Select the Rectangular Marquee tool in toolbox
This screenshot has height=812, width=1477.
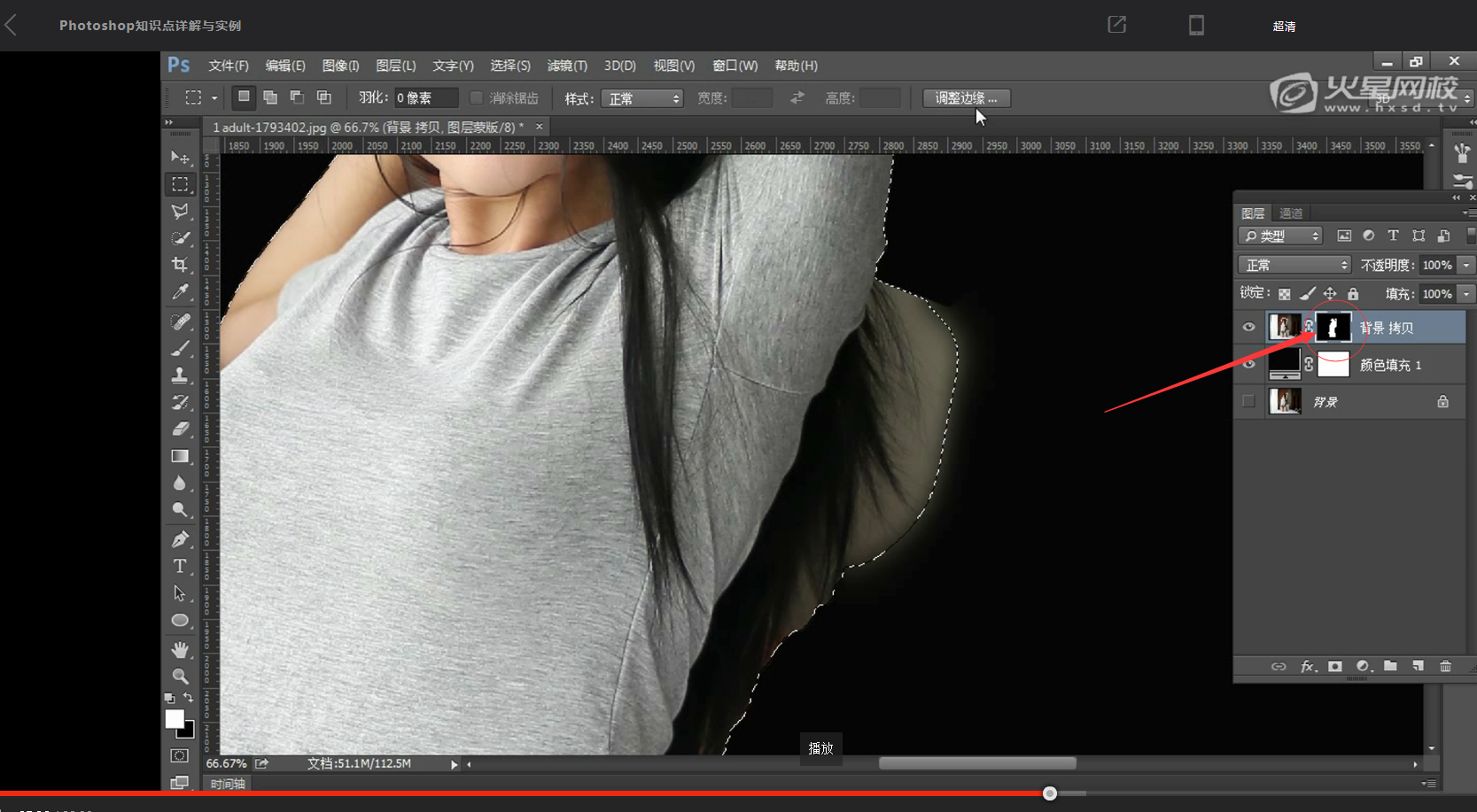(180, 184)
